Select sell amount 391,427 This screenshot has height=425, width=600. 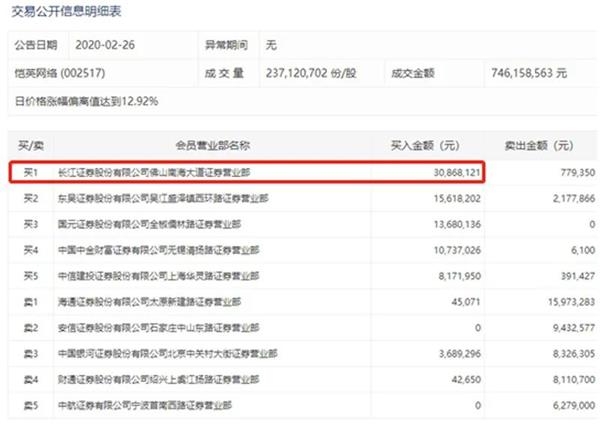click(578, 276)
